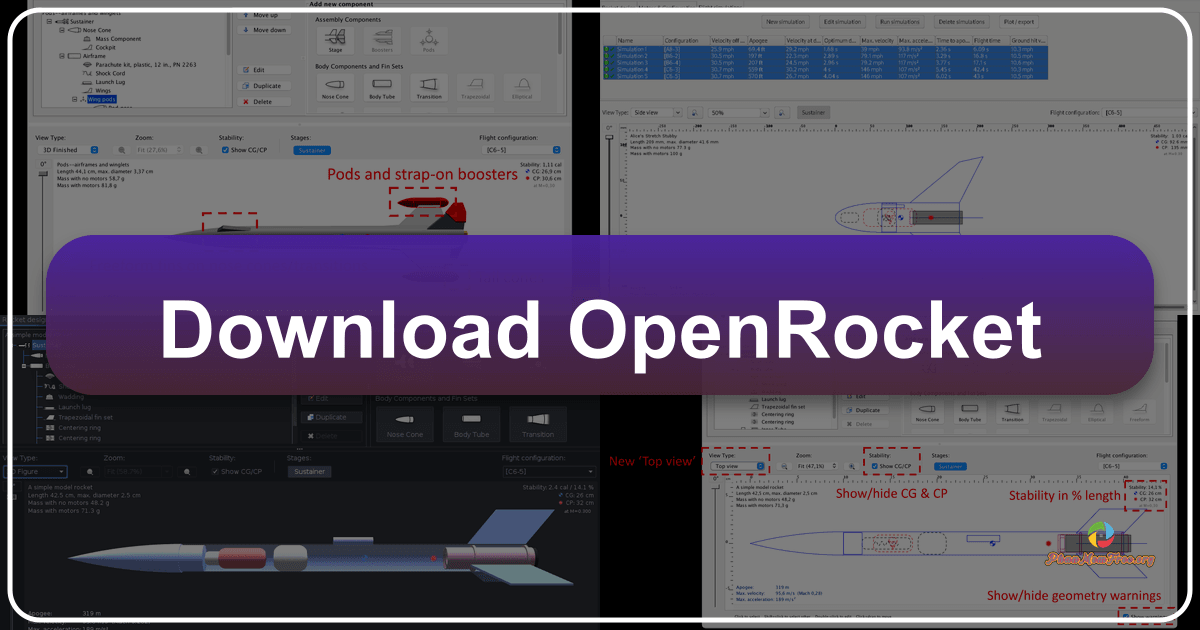
Task: Click the Sustainer stage button
Action: click(x=313, y=148)
